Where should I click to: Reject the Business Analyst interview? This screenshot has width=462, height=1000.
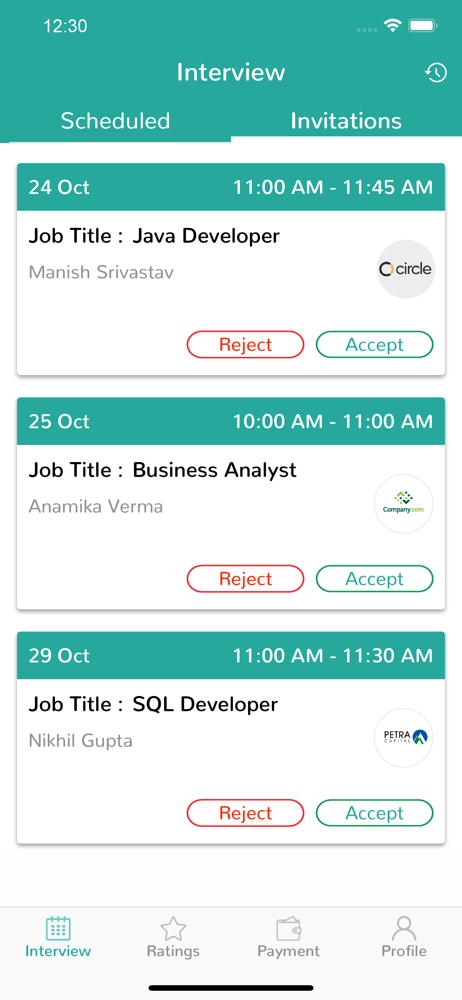click(246, 578)
